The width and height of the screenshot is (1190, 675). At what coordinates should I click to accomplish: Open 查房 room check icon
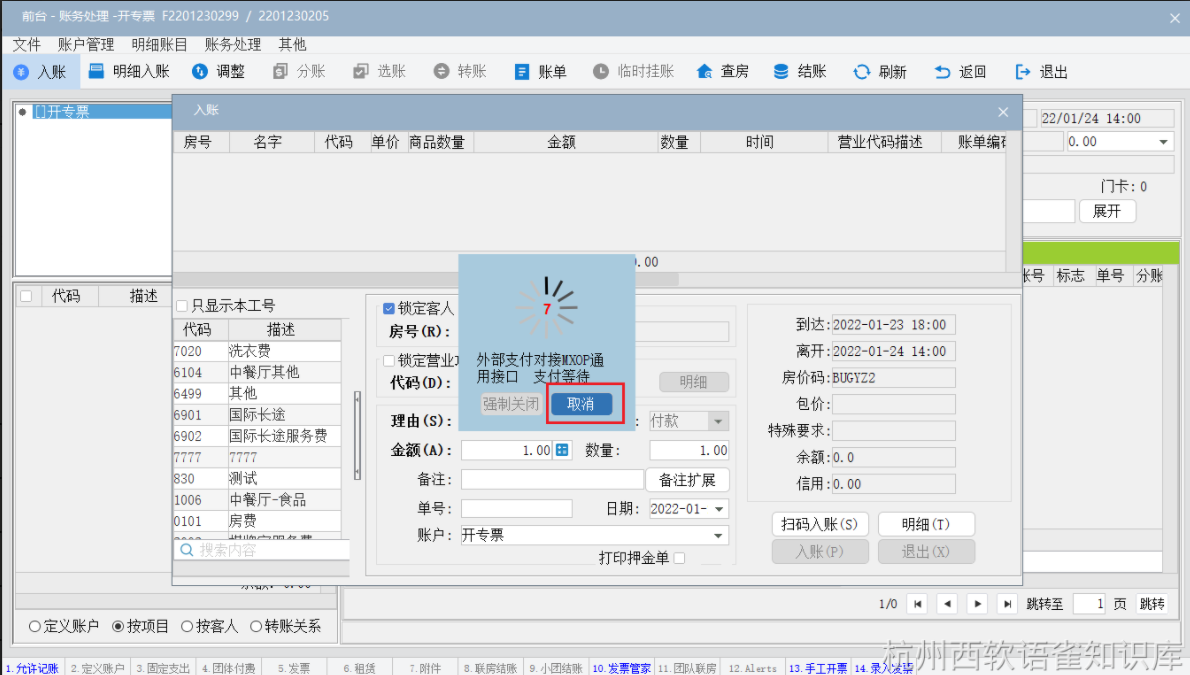coord(704,71)
